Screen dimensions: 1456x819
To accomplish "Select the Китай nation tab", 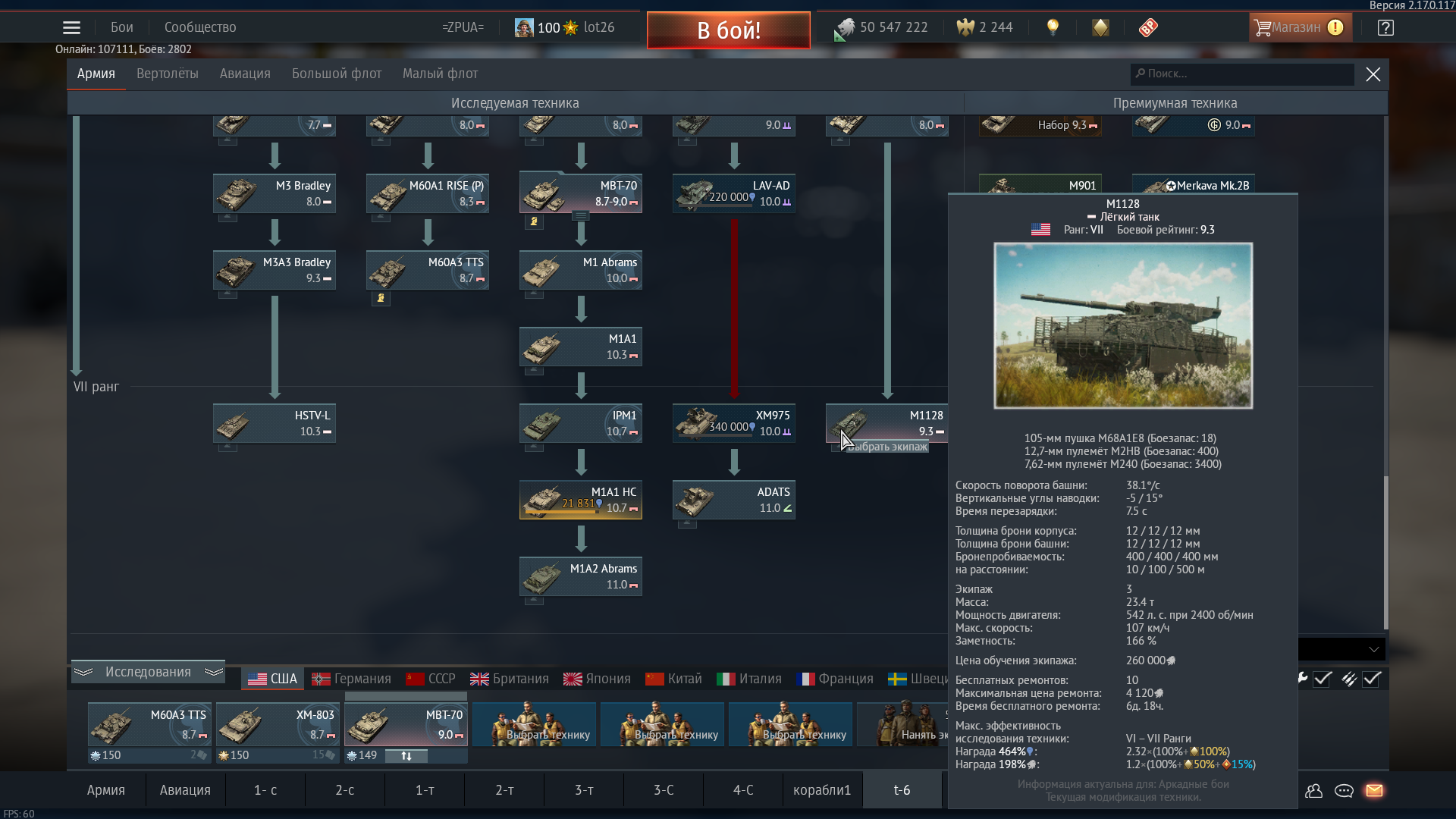I will tap(674, 679).
